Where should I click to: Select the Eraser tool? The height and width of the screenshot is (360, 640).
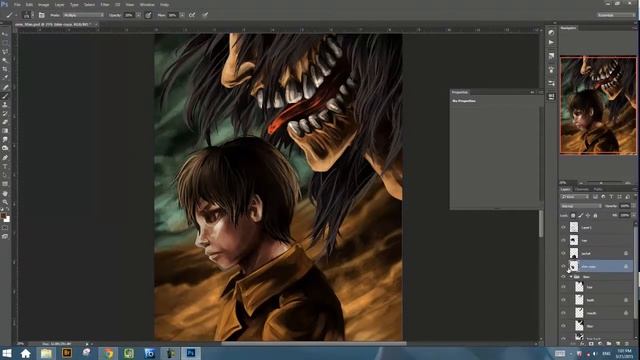click(x=5, y=122)
